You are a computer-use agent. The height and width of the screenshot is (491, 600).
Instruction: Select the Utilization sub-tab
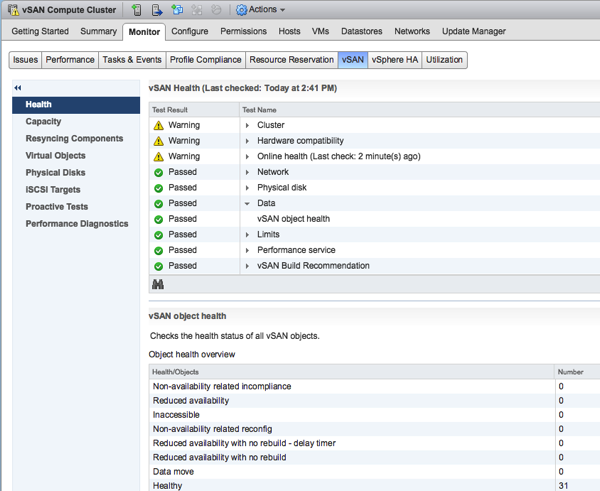coord(444,60)
